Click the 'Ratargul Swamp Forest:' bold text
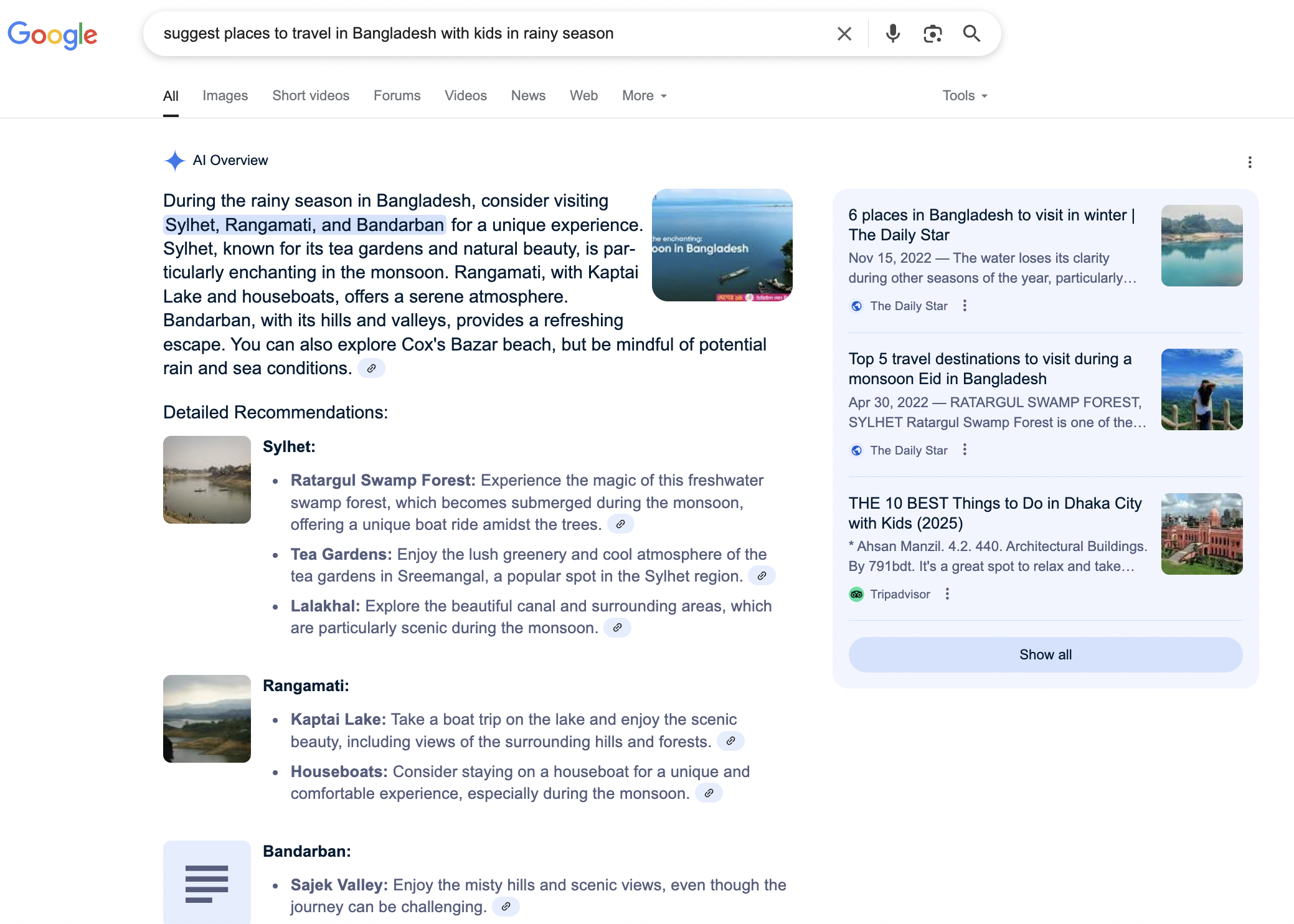Image resolution: width=1294 pixels, height=924 pixels. click(x=383, y=480)
